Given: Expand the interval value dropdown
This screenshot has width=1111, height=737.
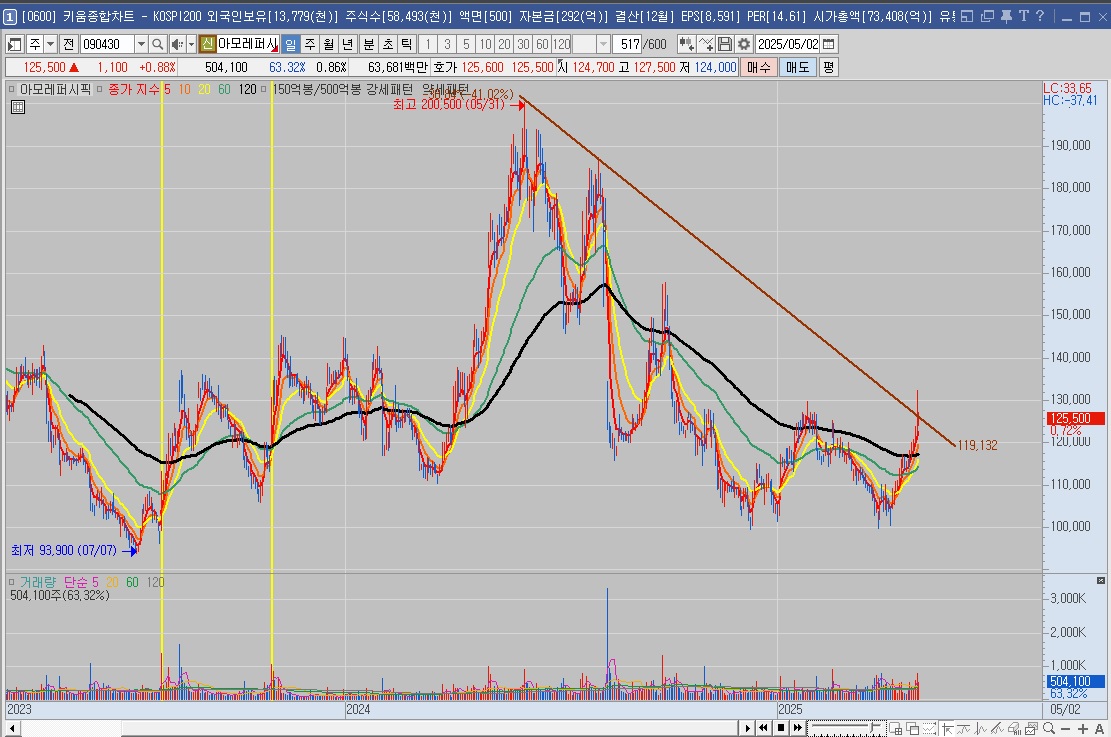Looking at the screenshot, I should [x=603, y=44].
